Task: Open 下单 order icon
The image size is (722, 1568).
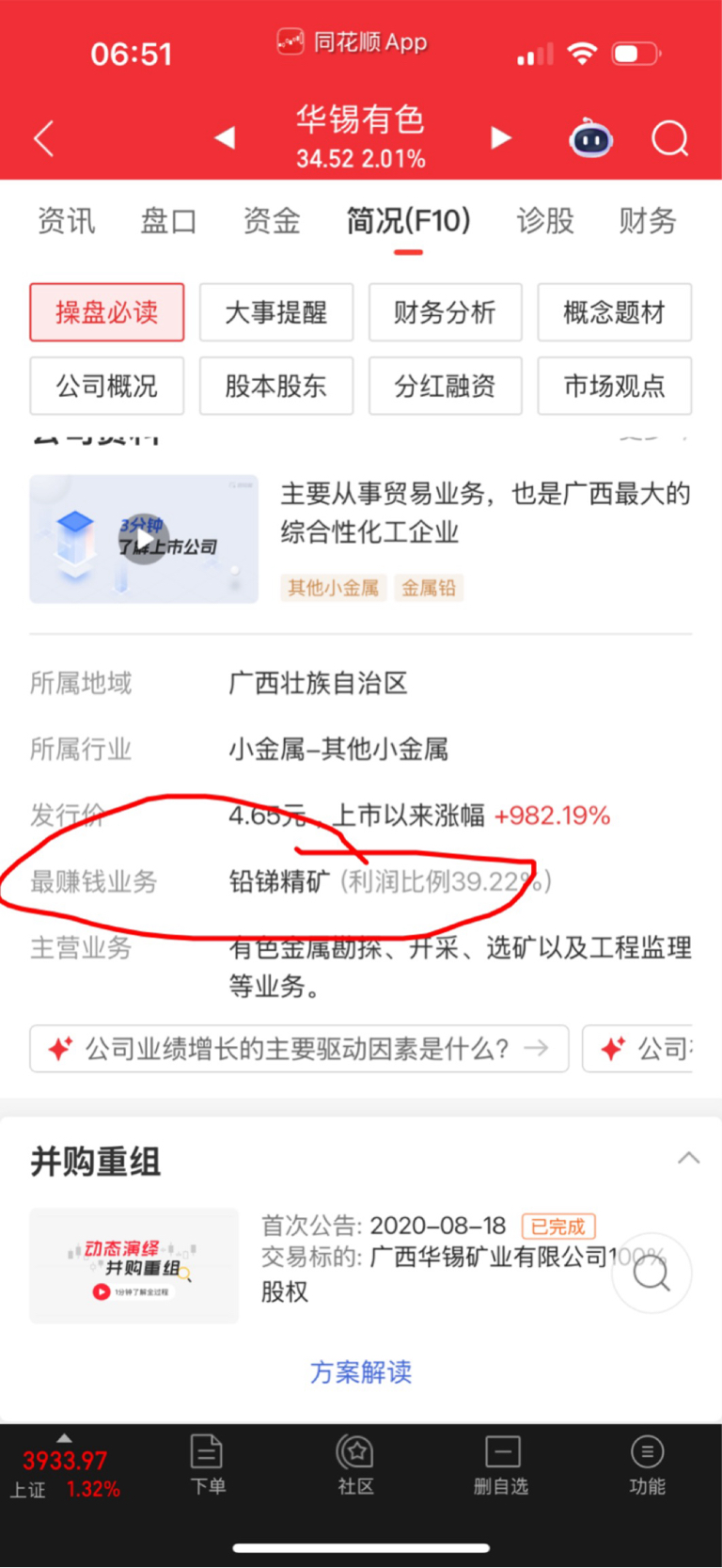Action: pyautogui.click(x=207, y=1465)
